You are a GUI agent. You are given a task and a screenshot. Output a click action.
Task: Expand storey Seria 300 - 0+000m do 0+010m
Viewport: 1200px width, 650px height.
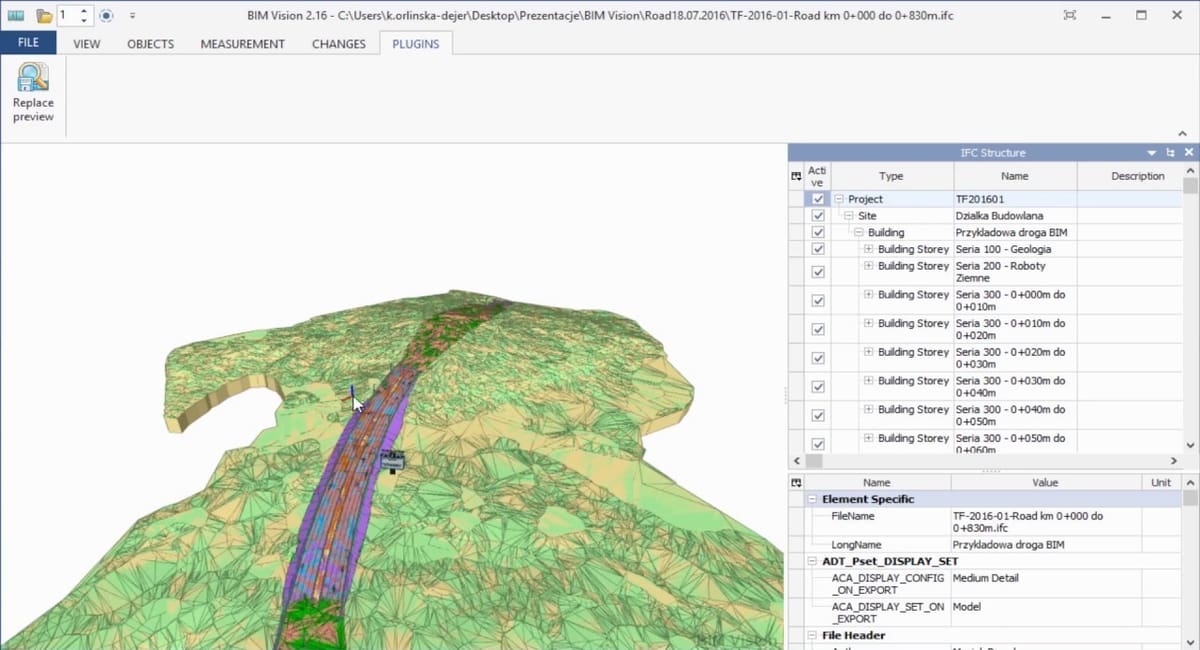(x=869, y=295)
